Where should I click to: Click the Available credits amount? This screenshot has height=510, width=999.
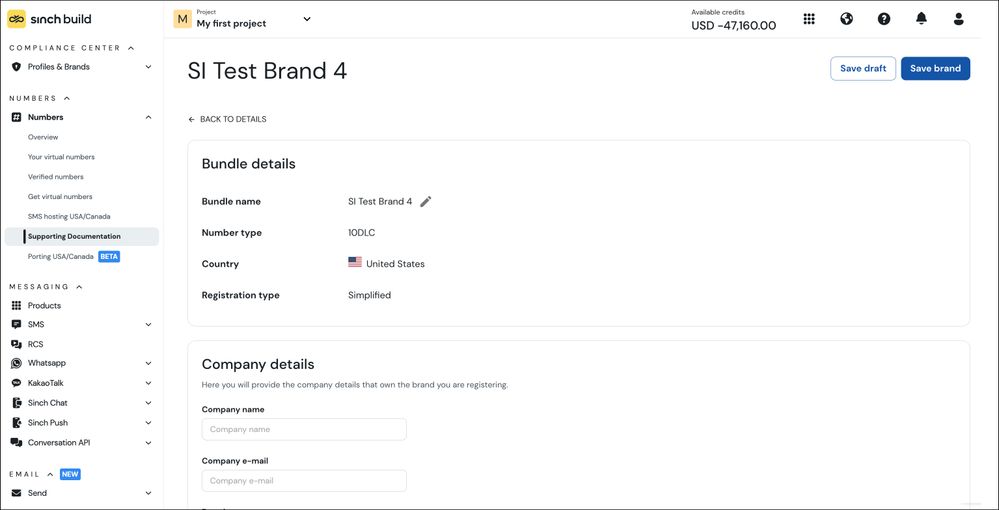point(734,26)
